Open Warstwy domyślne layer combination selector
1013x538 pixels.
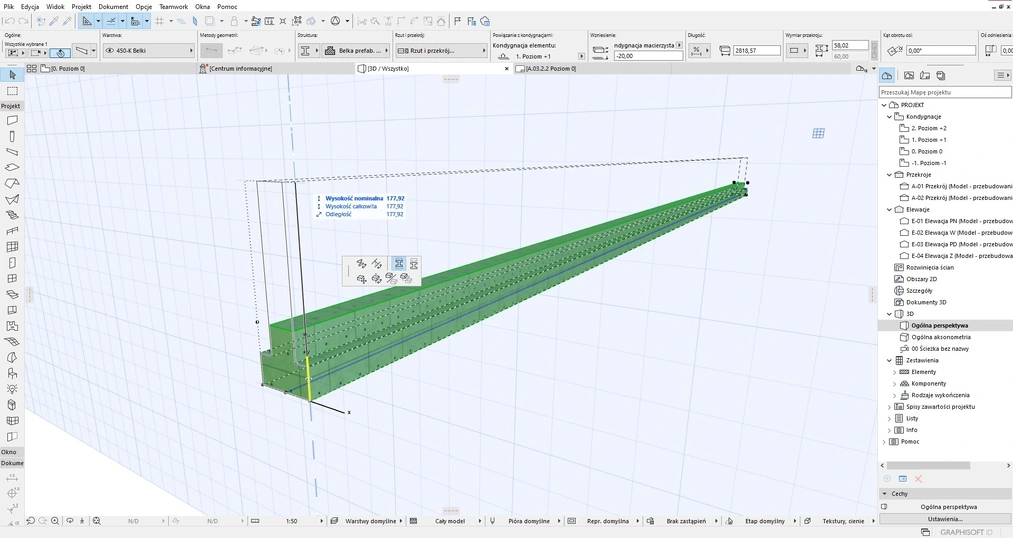pos(371,521)
